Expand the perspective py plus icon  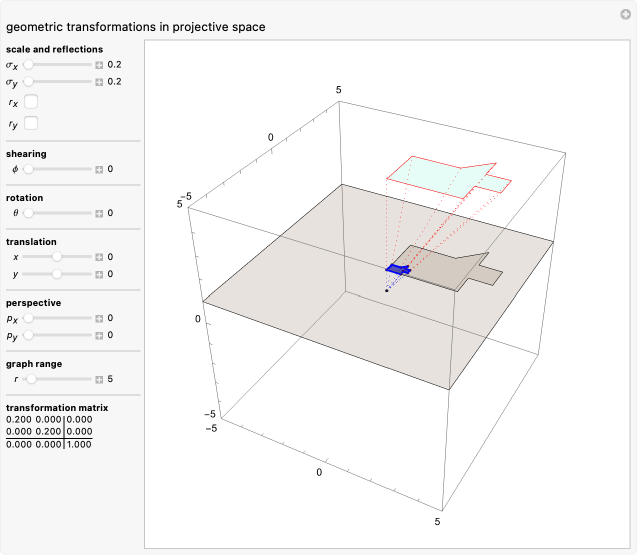99,335
